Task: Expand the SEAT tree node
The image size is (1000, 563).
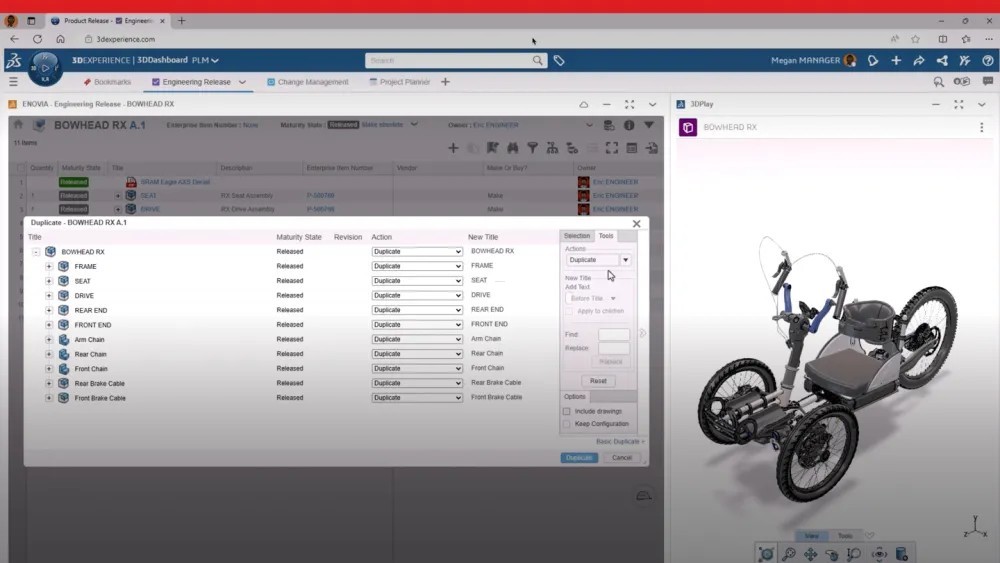Action: click(49, 281)
